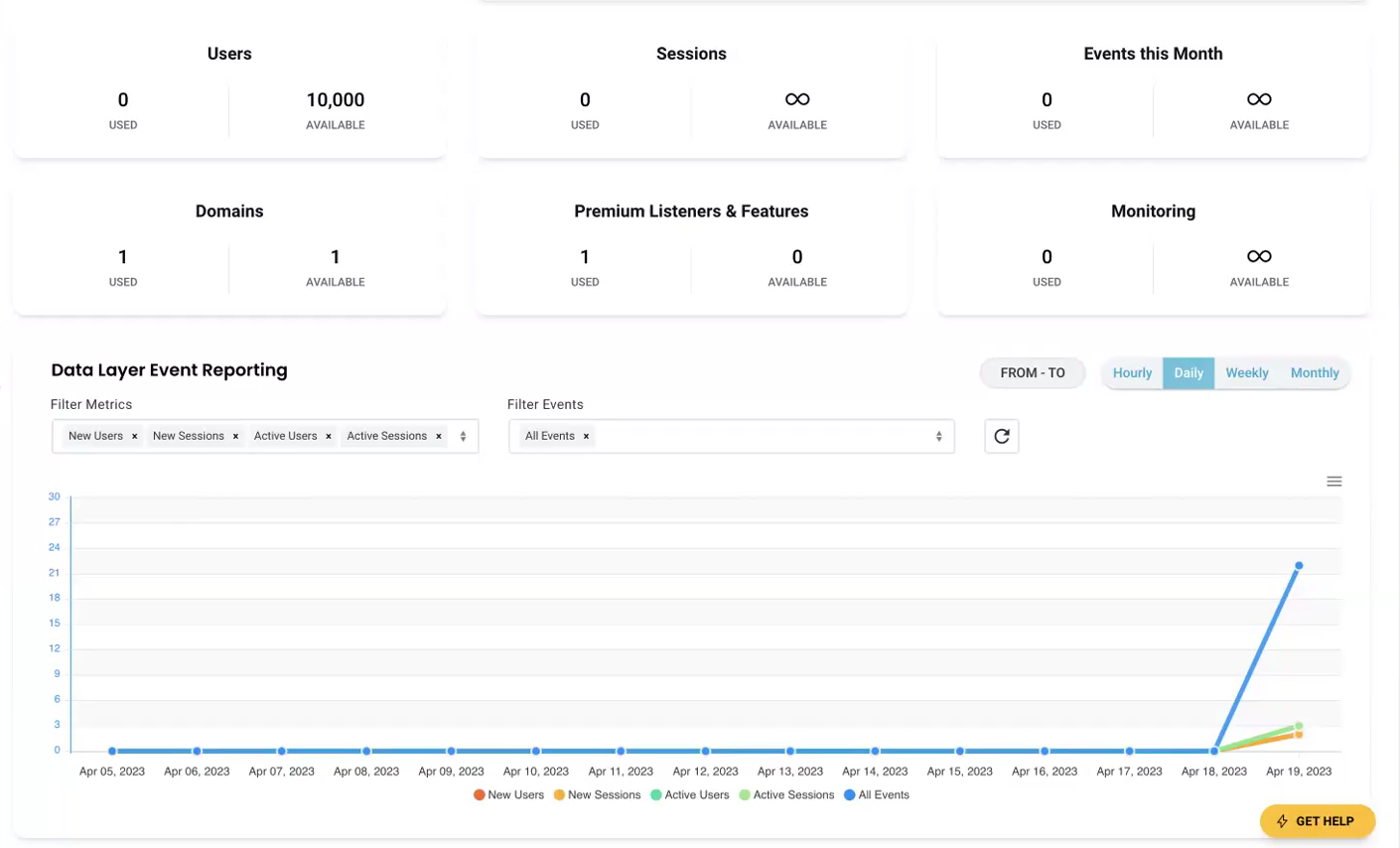Click the Apr 10, 2023 data point
The width and height of the screenshot is (1400, 848).
(x=536, y=752)
